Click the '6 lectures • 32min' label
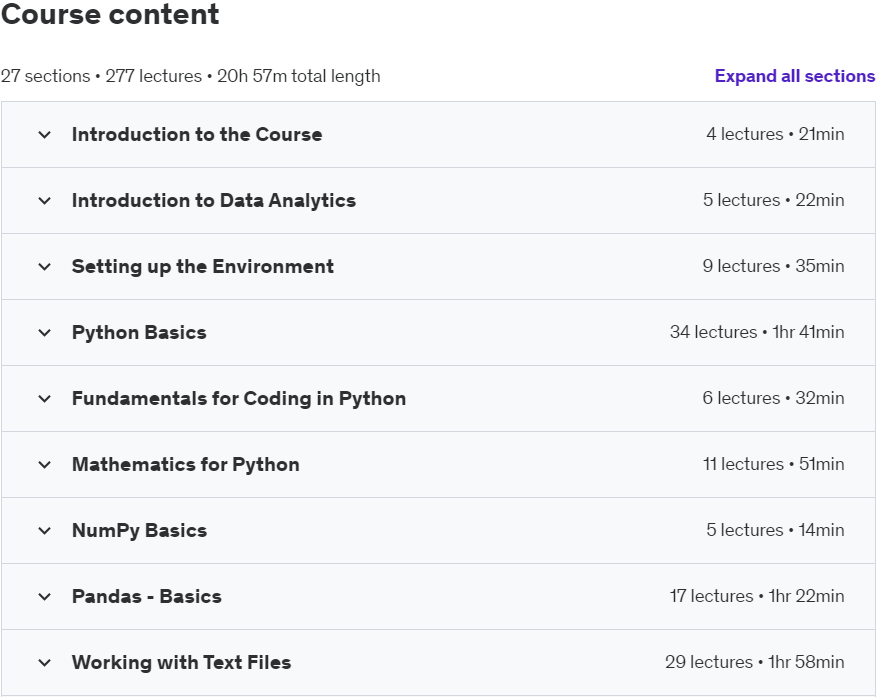Viewport: 877px width, 697px height. click(773, 399)
